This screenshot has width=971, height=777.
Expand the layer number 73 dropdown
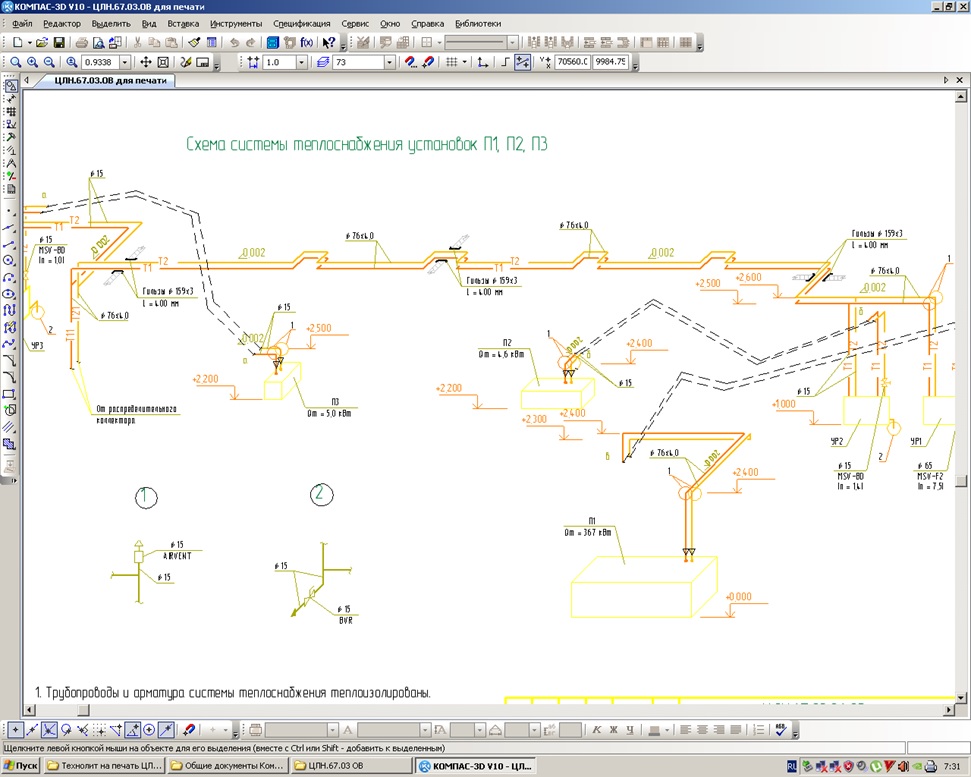(x=390, y=62)
